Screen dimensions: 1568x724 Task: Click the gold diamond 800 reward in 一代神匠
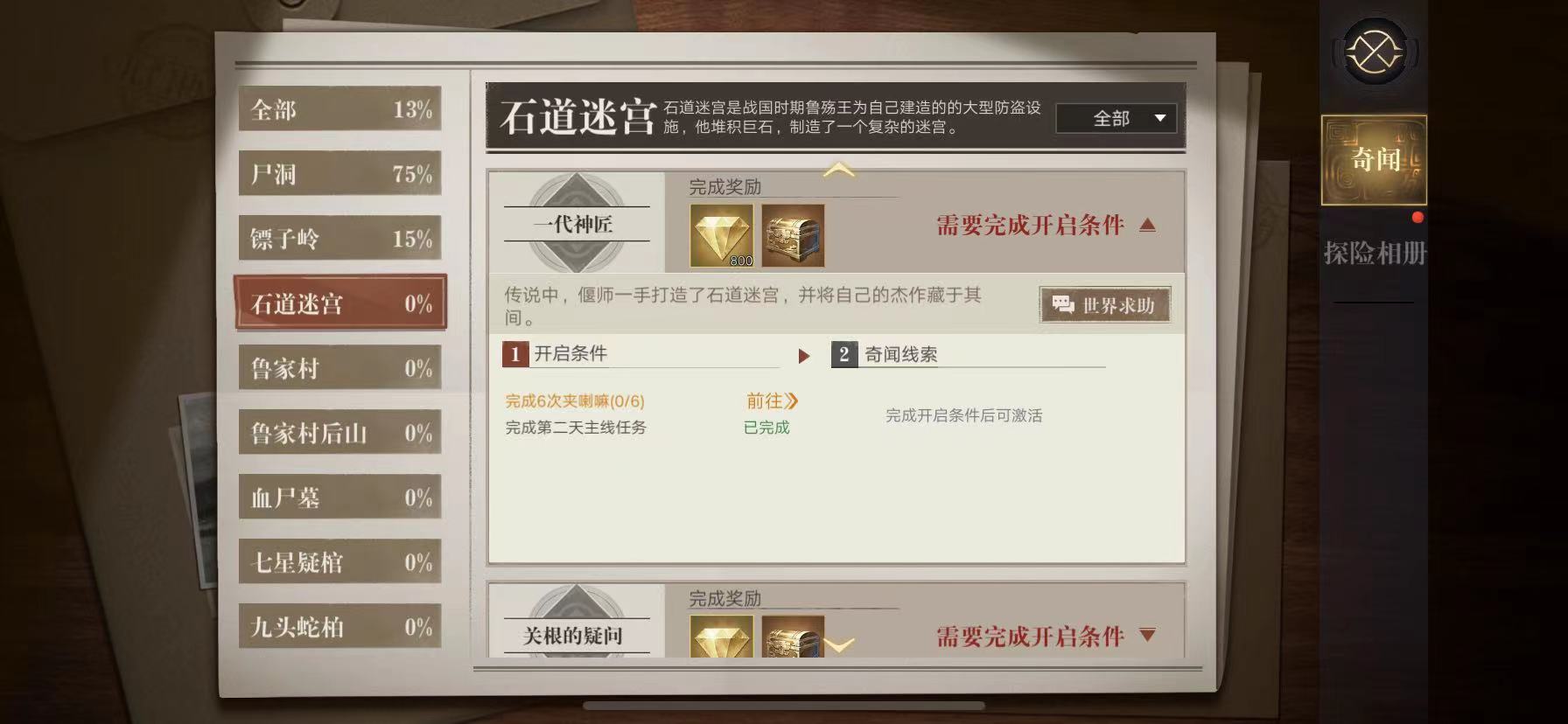coord(721,235)
